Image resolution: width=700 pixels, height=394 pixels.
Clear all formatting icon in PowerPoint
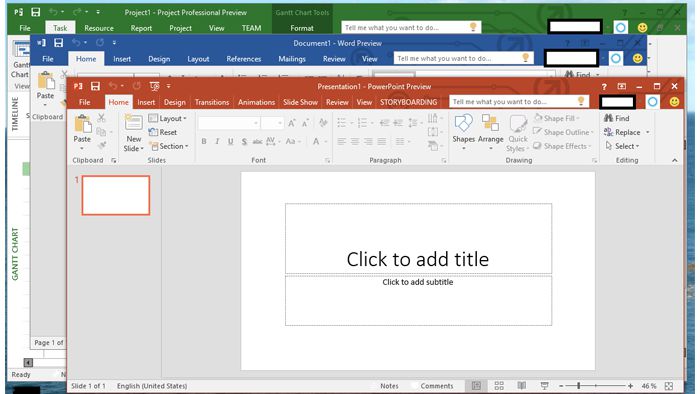coord(323,123)
